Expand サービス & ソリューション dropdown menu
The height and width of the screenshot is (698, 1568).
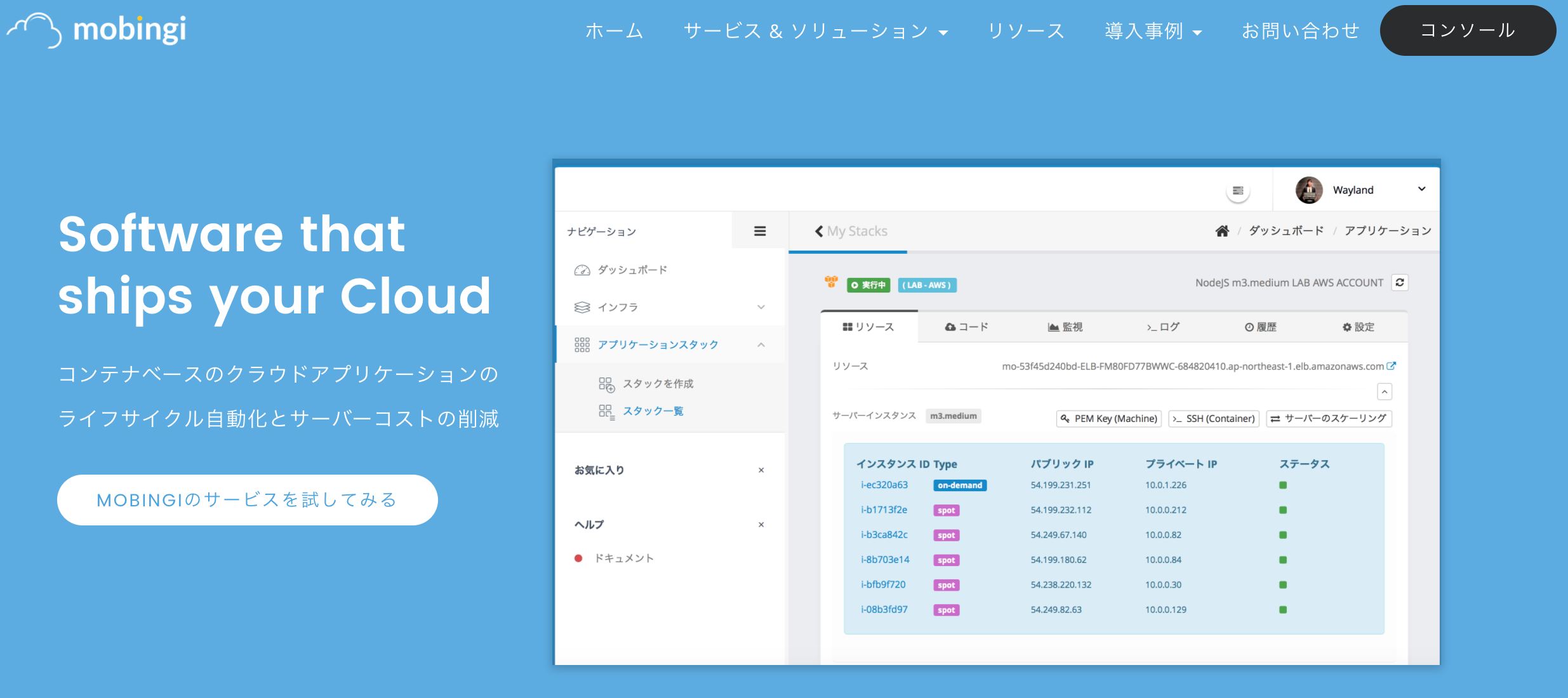[x=816, y=30]
